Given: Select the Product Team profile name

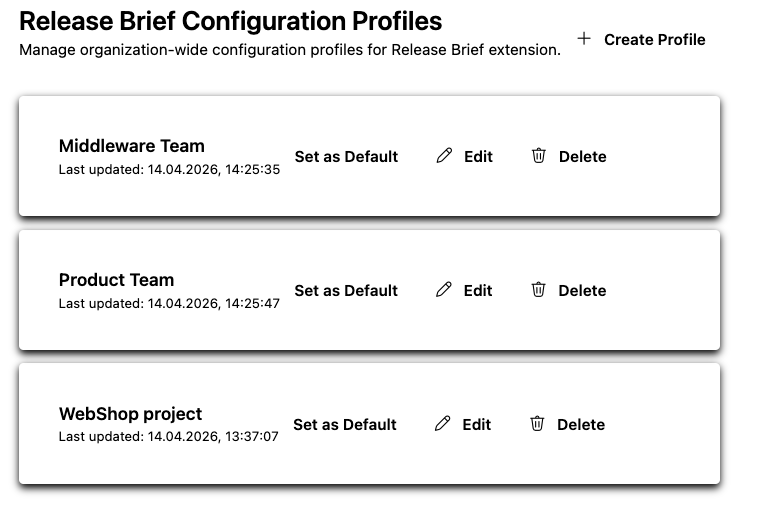Looking at the screenshot, I should coord(116,280).
